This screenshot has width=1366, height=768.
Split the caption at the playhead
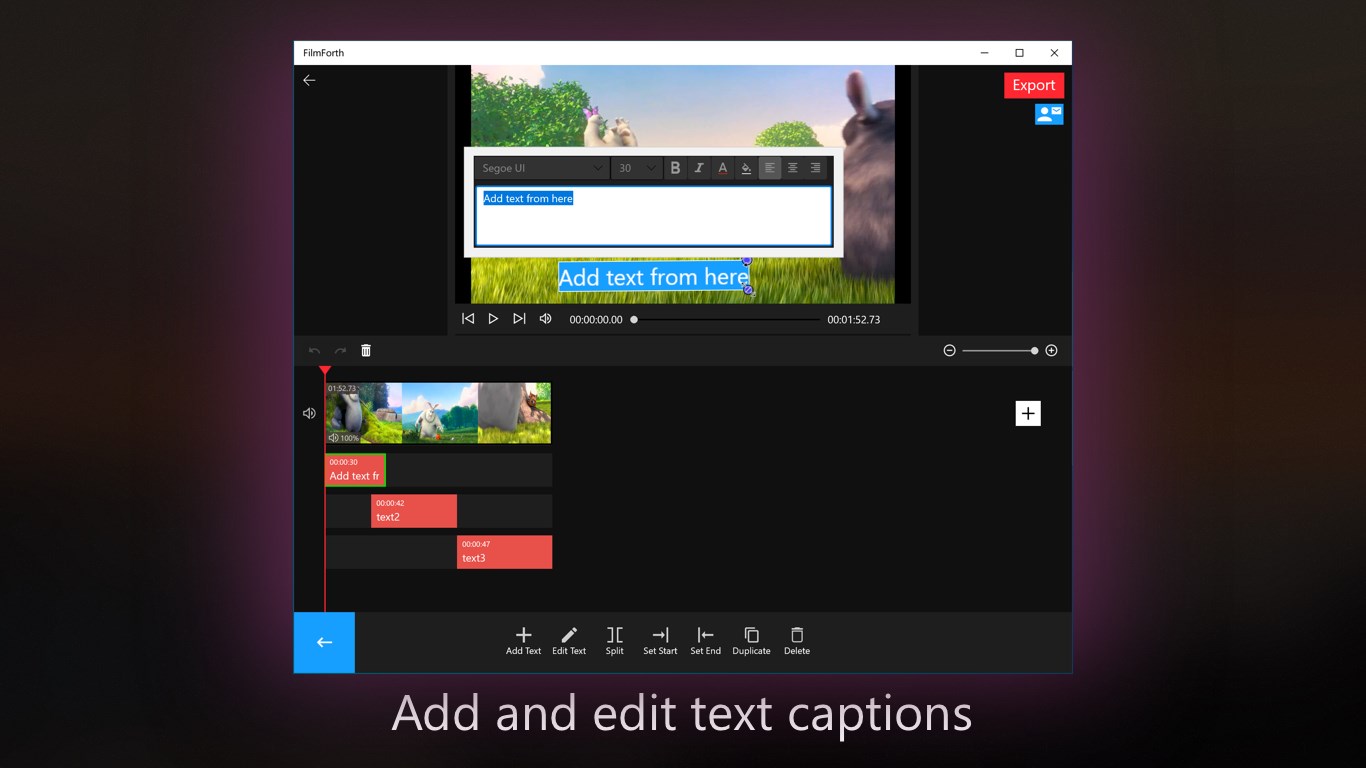tap(615, 641)
